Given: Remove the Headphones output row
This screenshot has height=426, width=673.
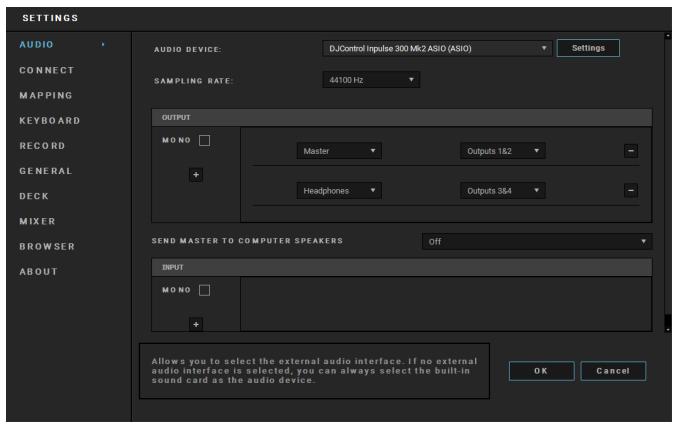Looking at the screenshot, I should tap(631, 190).
